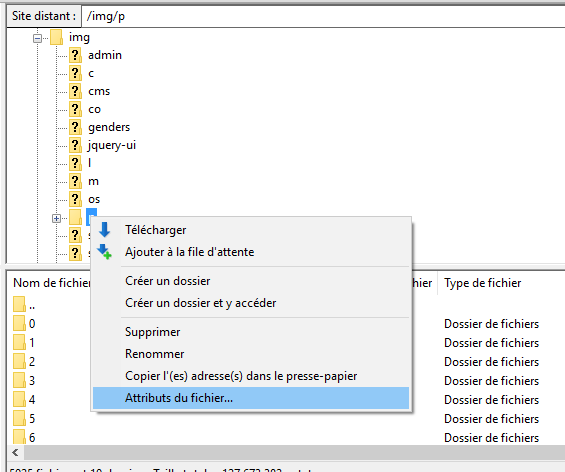This screenshot has width=565, height=472.
Task: Click 'Dossier de fichiers' type in row 0
Action: pos(491,324)
